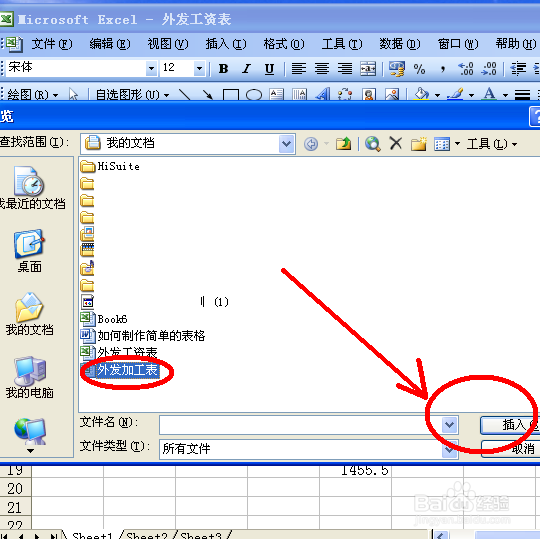Decrease decimal places
Screen dimensions: 540x539
click(x=489, y=69)
